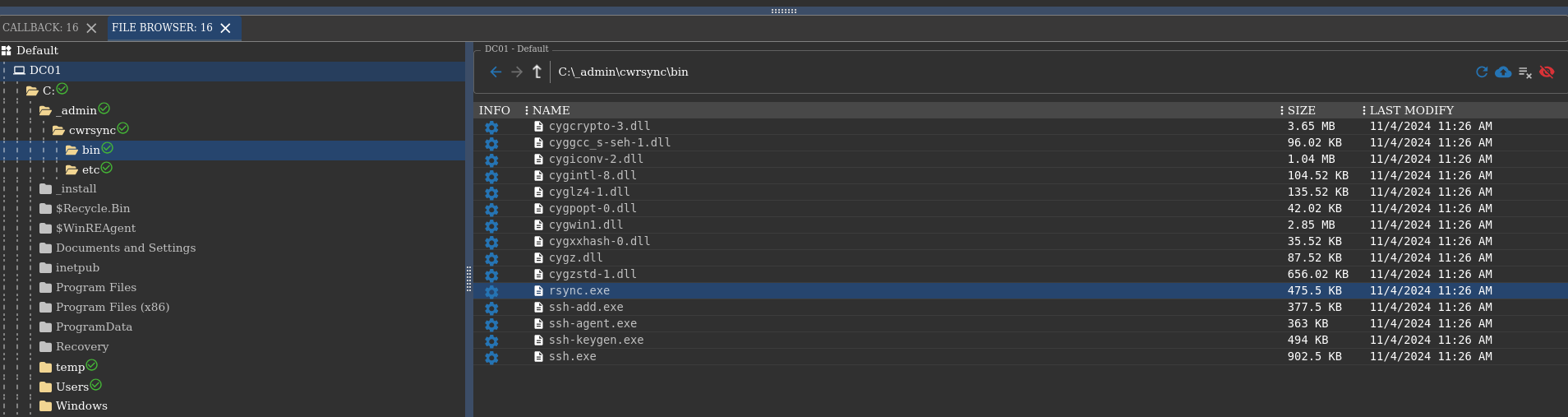Open the Windows folder in tree
The width and height of the screenshot is (1568, 417).
pos(81,406)
